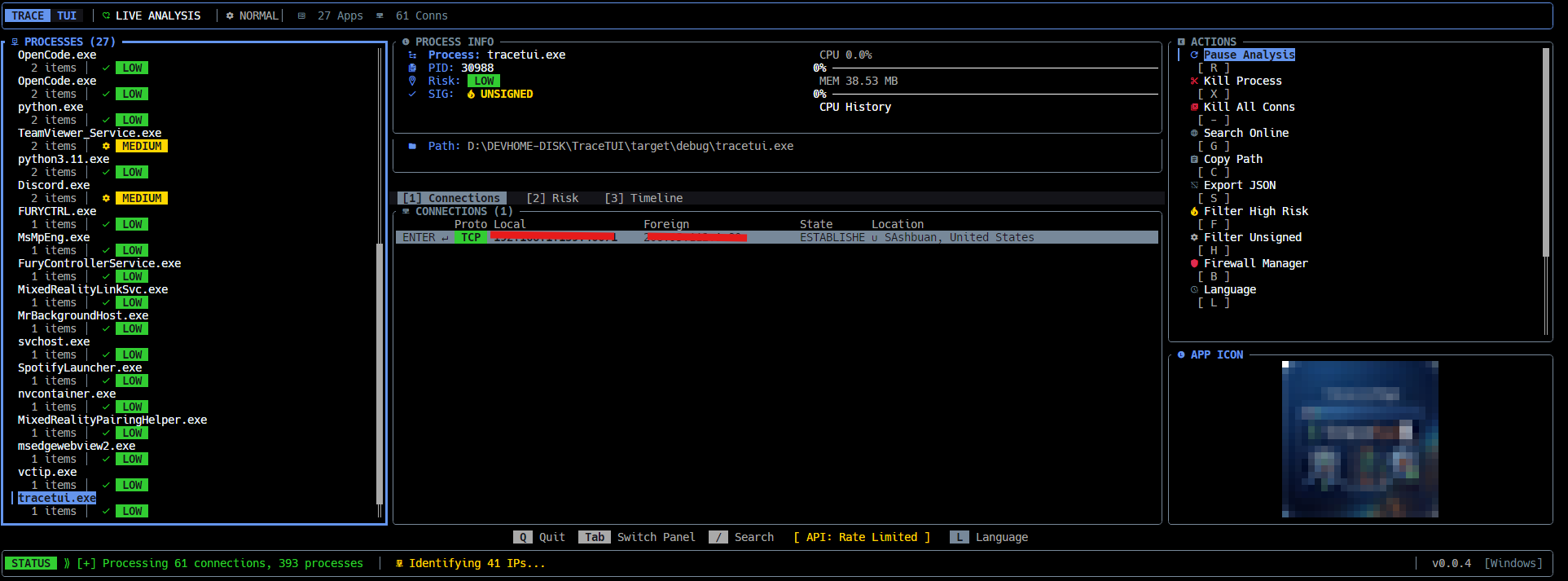Viewport: 1568px width, 581px height.
Task: Choose Export JSON action
Action: (x=1240, y=185)
